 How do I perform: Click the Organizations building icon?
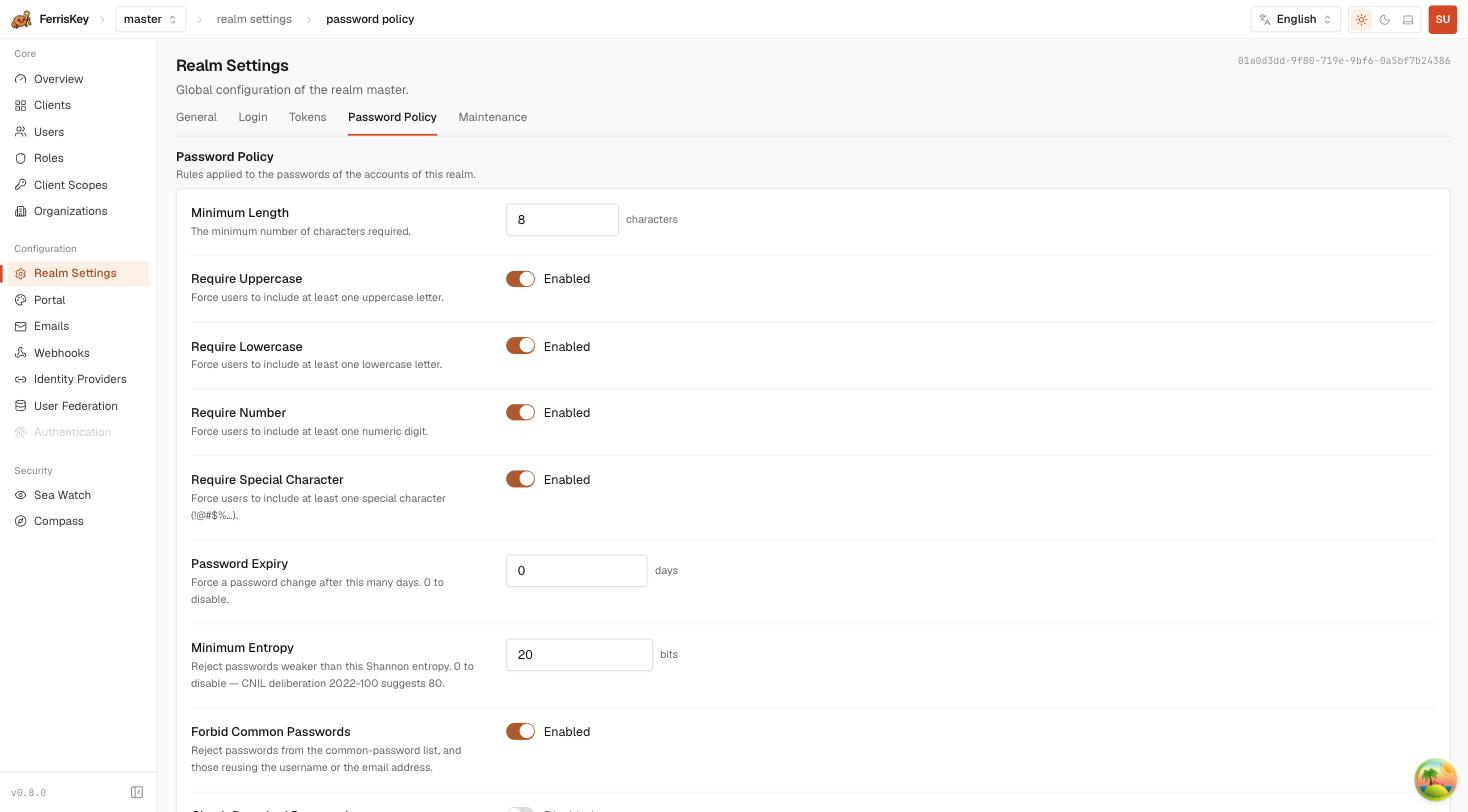(x=21, y=211)
